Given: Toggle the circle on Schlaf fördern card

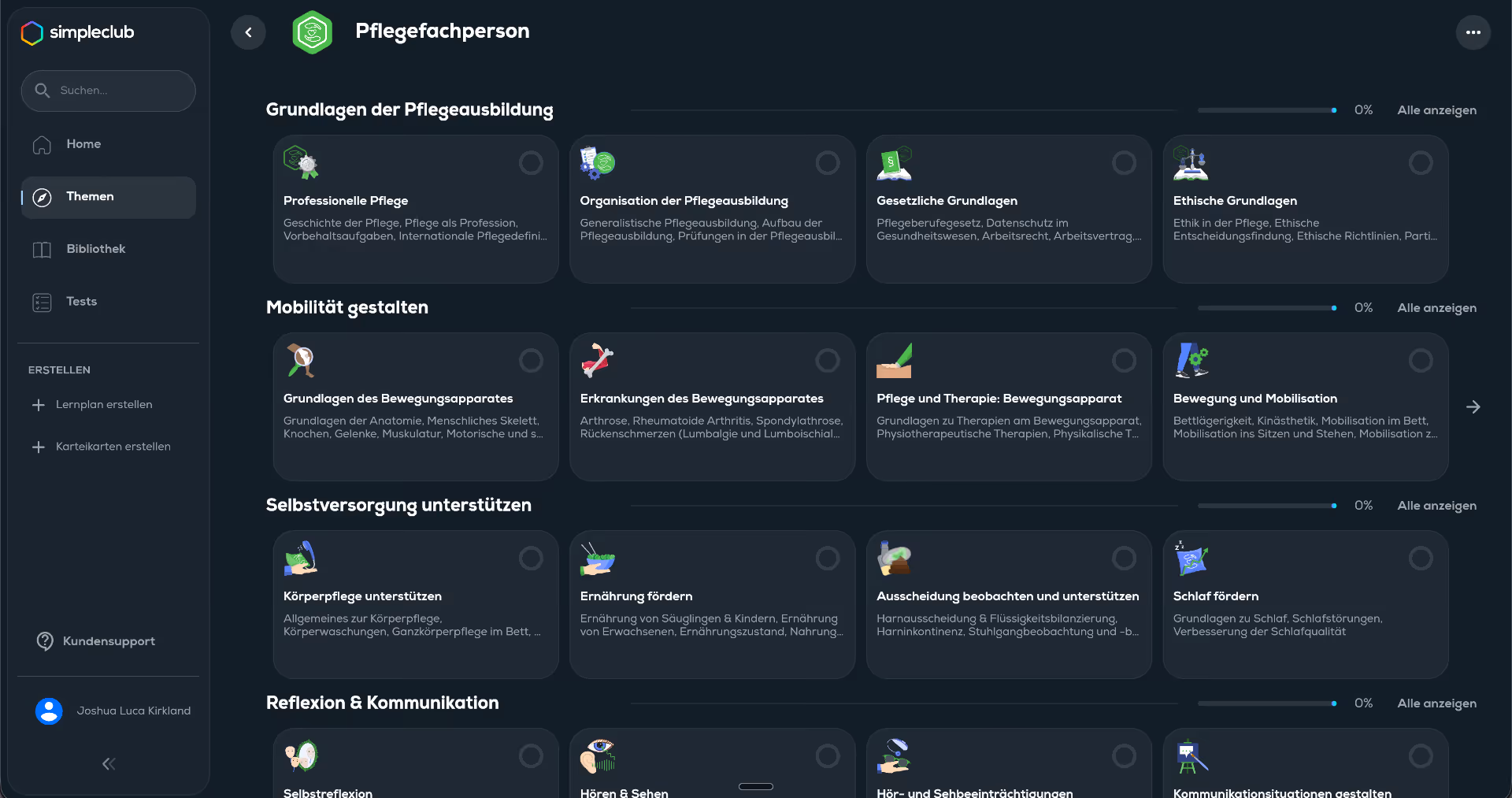Looking at the screenshot, I should (x=1421, y=559).
